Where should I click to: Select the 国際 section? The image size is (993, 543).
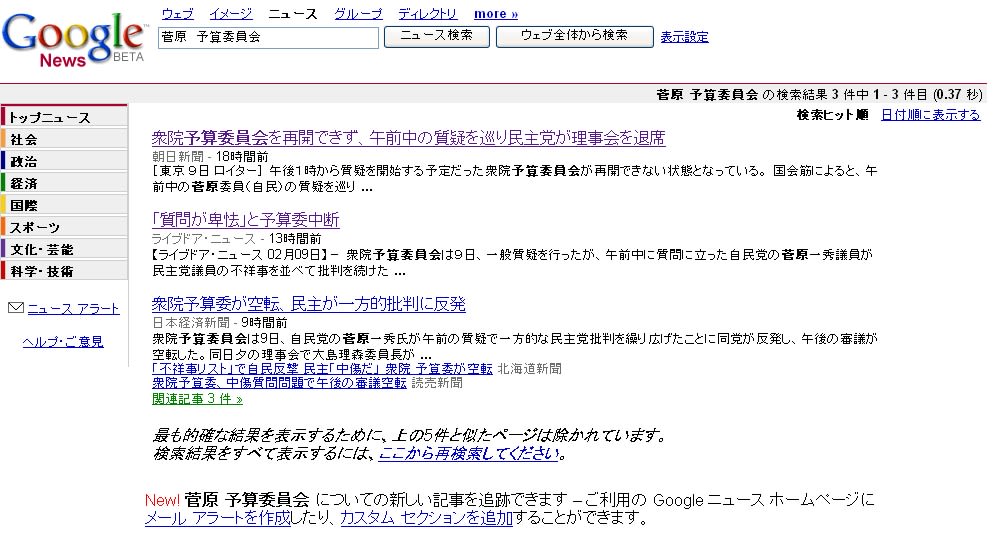[65, 205]
